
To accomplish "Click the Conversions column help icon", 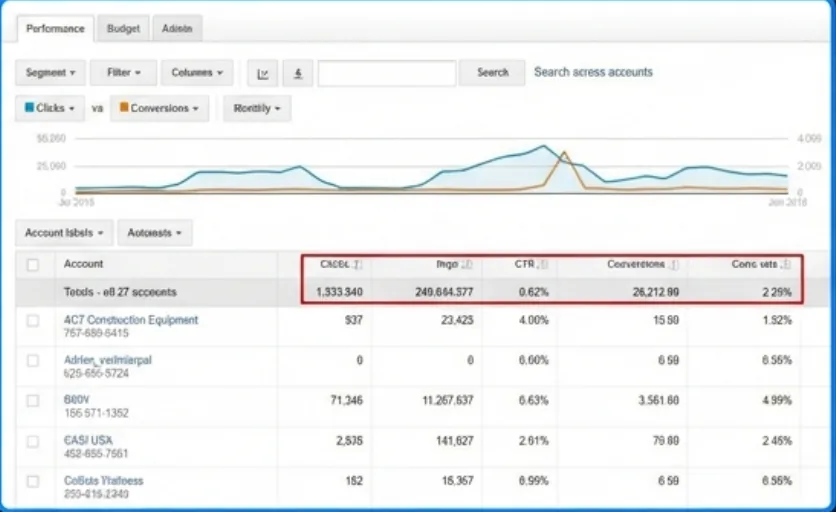I will click(674, 265).
